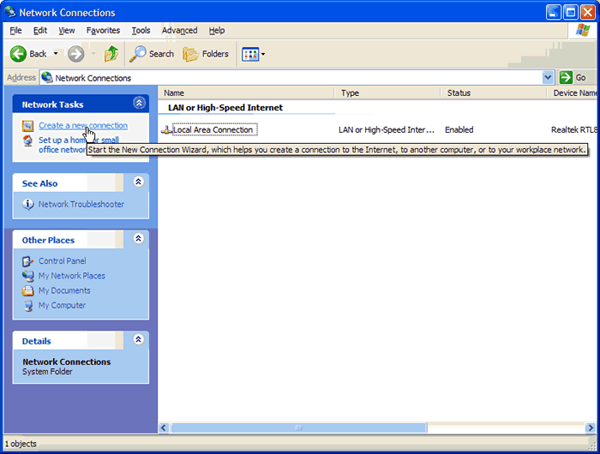The width and height of the screenshot is (600, 454).
Task: Collapse the See Also panel
Action: [x=139, y=182]
